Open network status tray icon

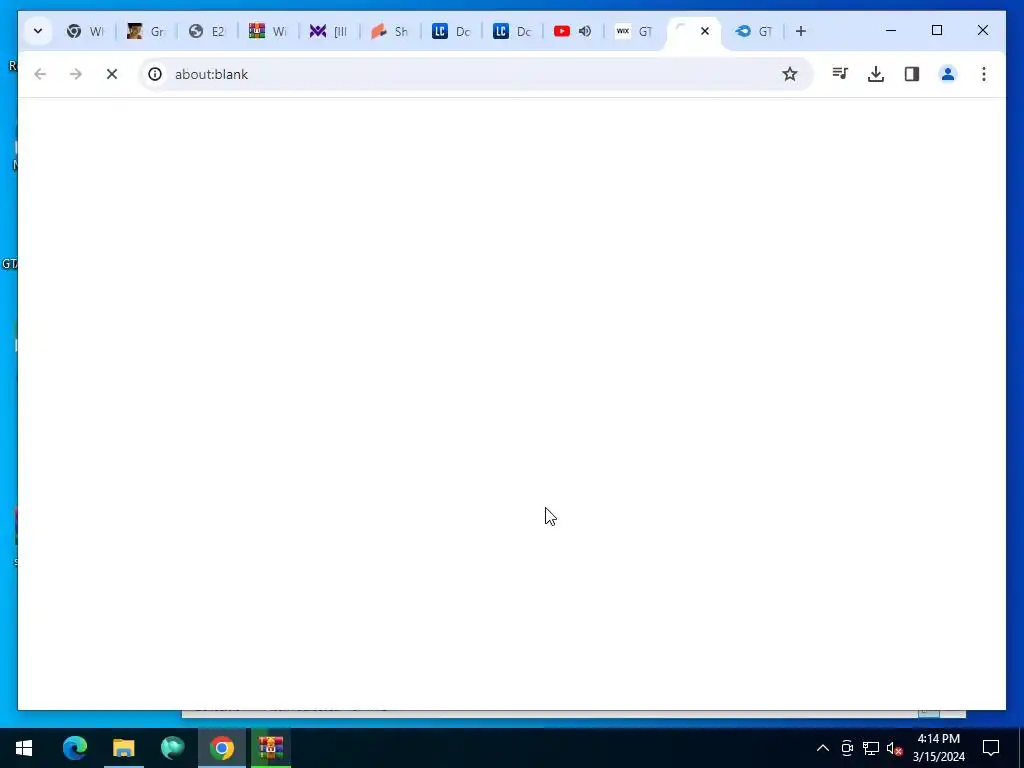click(x=871, y=748)
